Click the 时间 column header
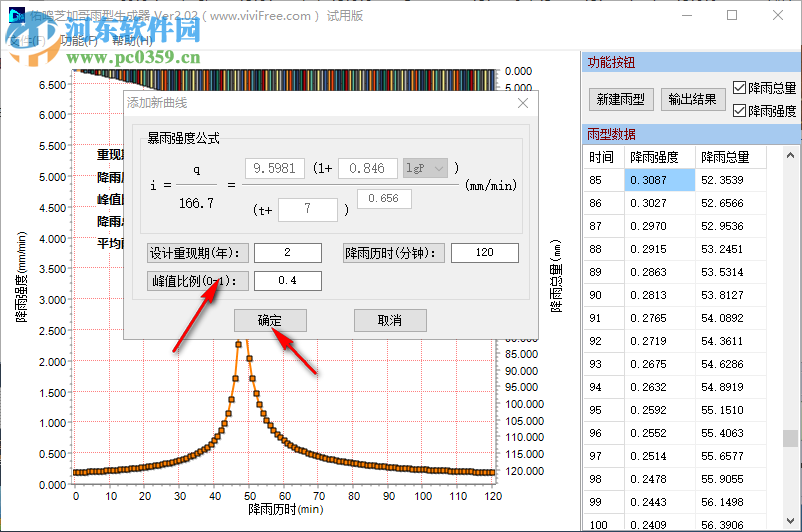Viewport: 802px width, 532px height. click(604, 157)
